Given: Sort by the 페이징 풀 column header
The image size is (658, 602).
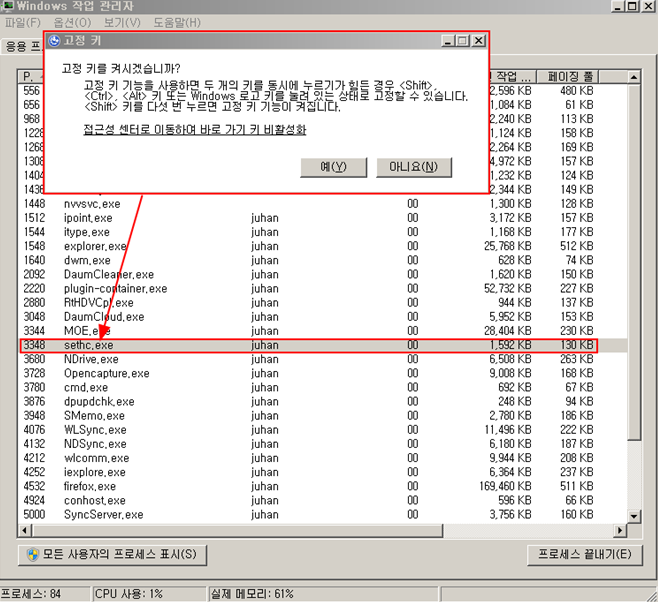Looking at the screenshot, I should [x=567, y=76].
